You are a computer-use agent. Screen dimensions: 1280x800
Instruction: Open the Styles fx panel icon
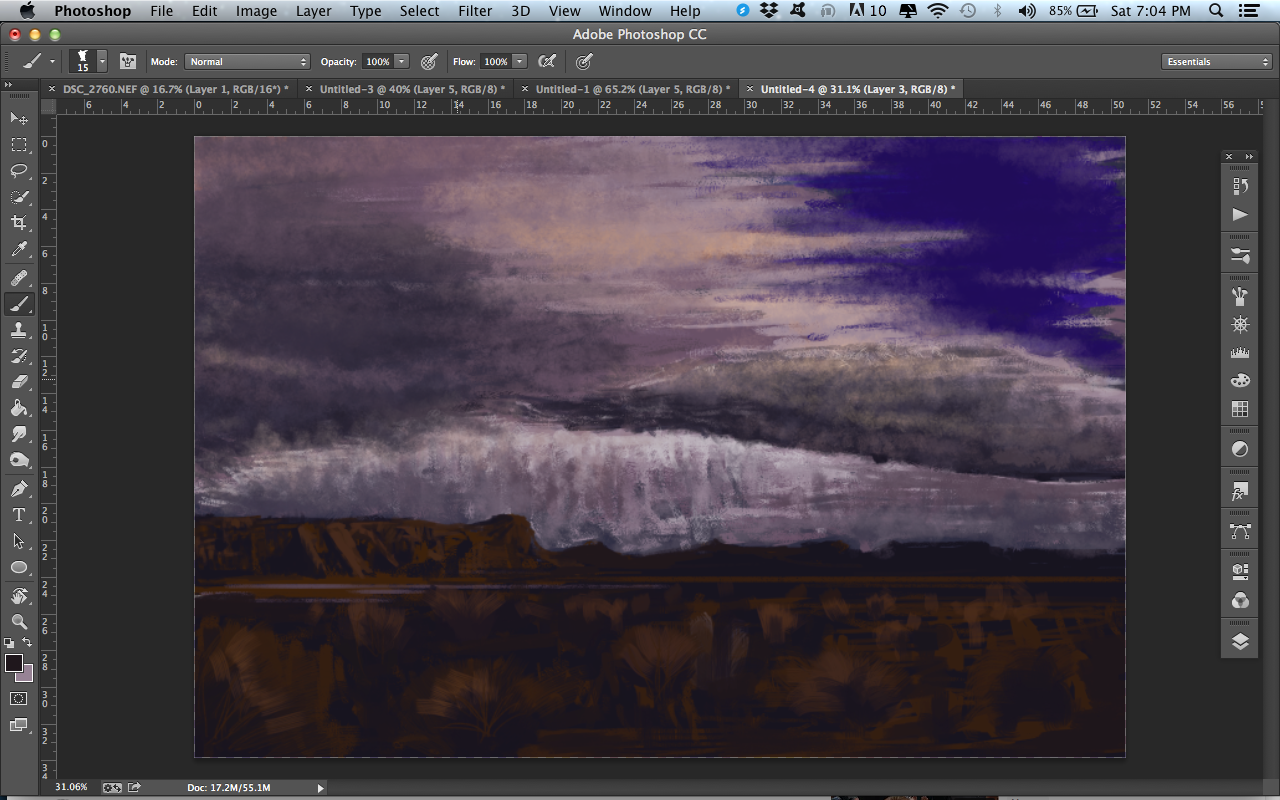coord(1240,491)
